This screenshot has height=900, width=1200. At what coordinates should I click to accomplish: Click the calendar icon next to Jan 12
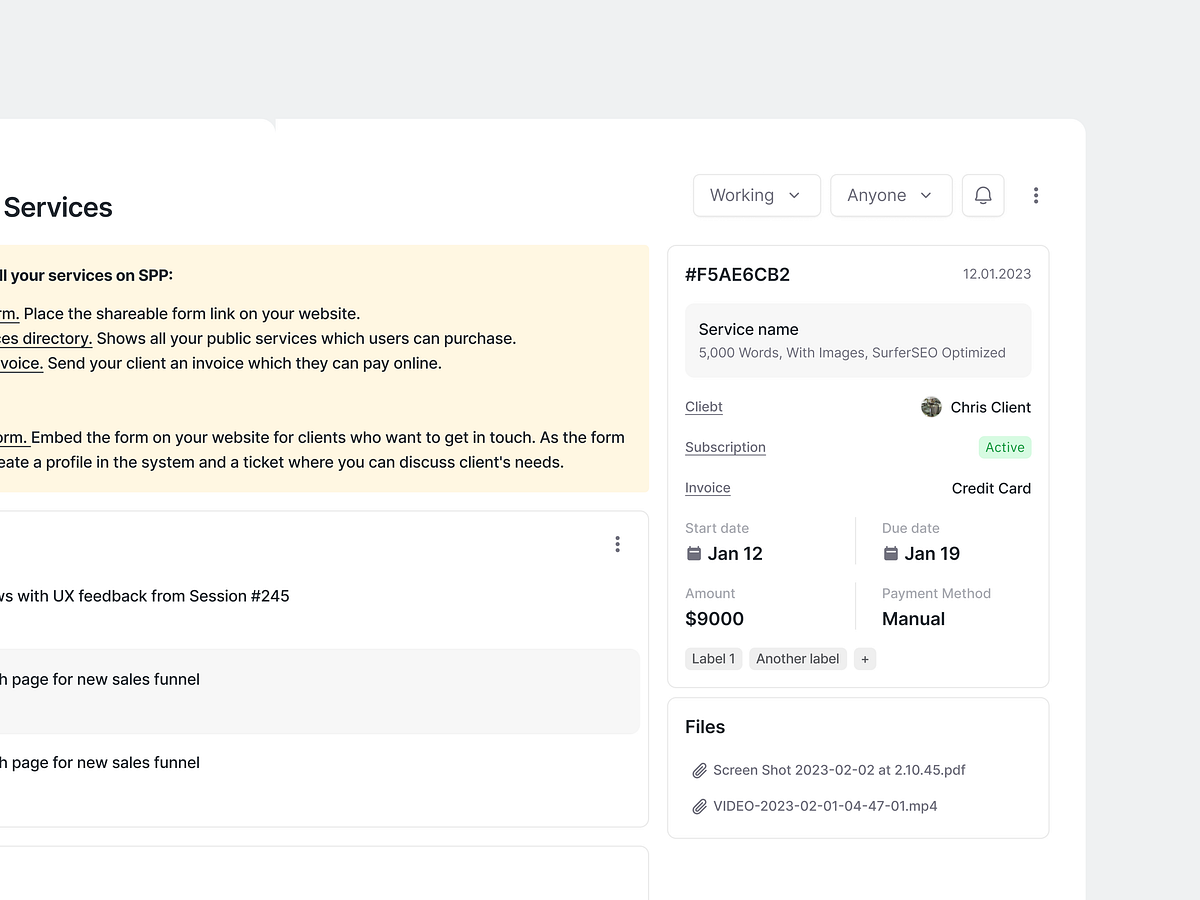click(x=691, y=553)
